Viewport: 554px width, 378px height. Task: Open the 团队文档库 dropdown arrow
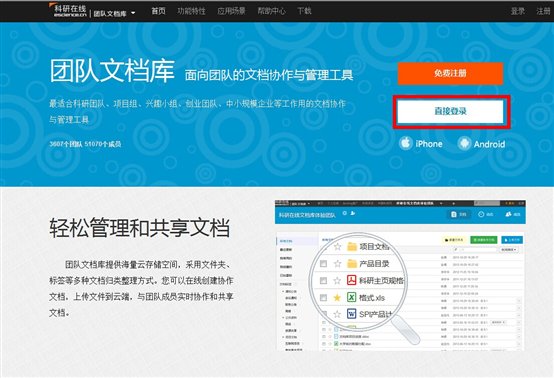[x=133, y=13]
